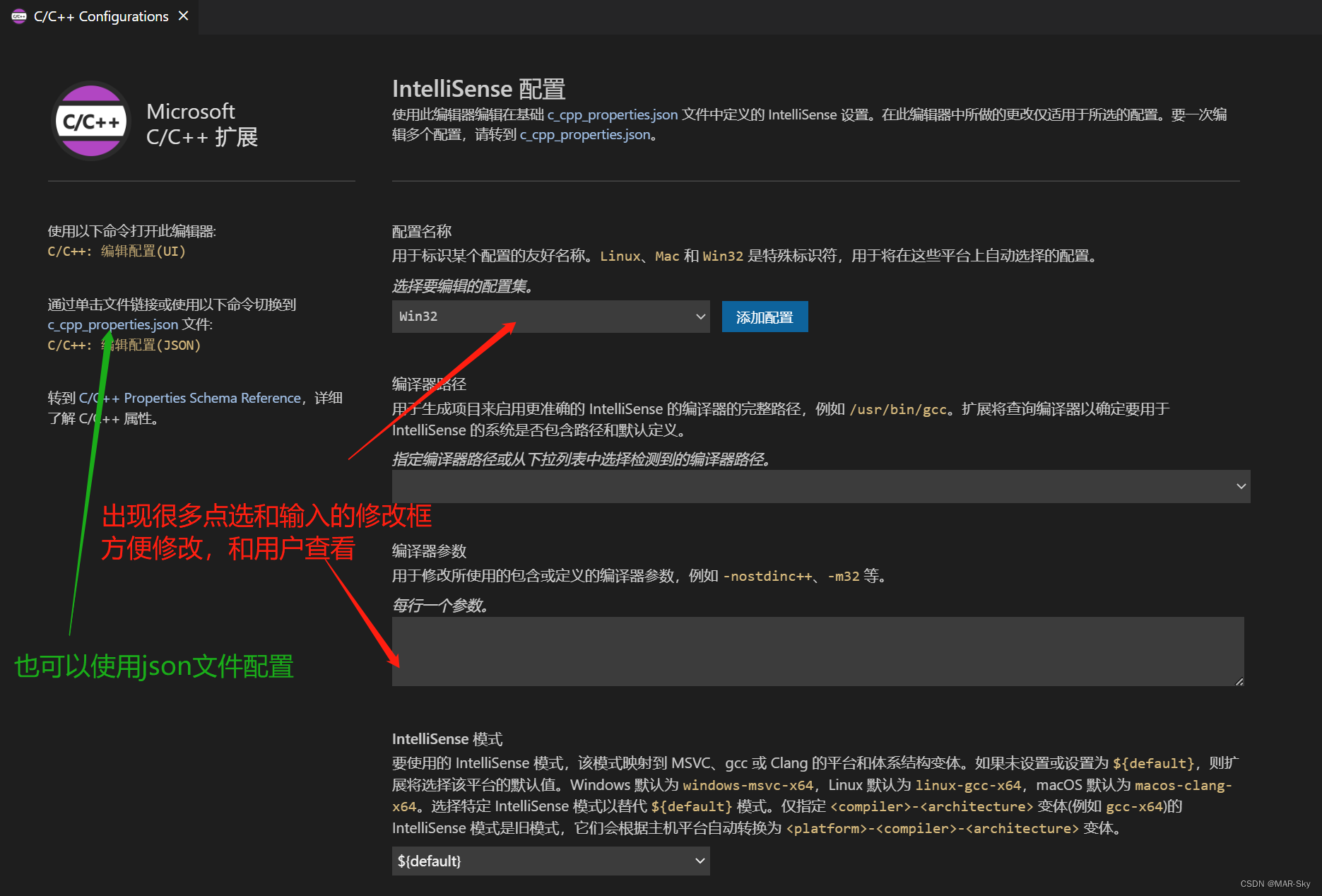Open C/C++ Properties Schema Reference link
The height and width of the screenshot is (896, 1322).
[x=190, y=398]
